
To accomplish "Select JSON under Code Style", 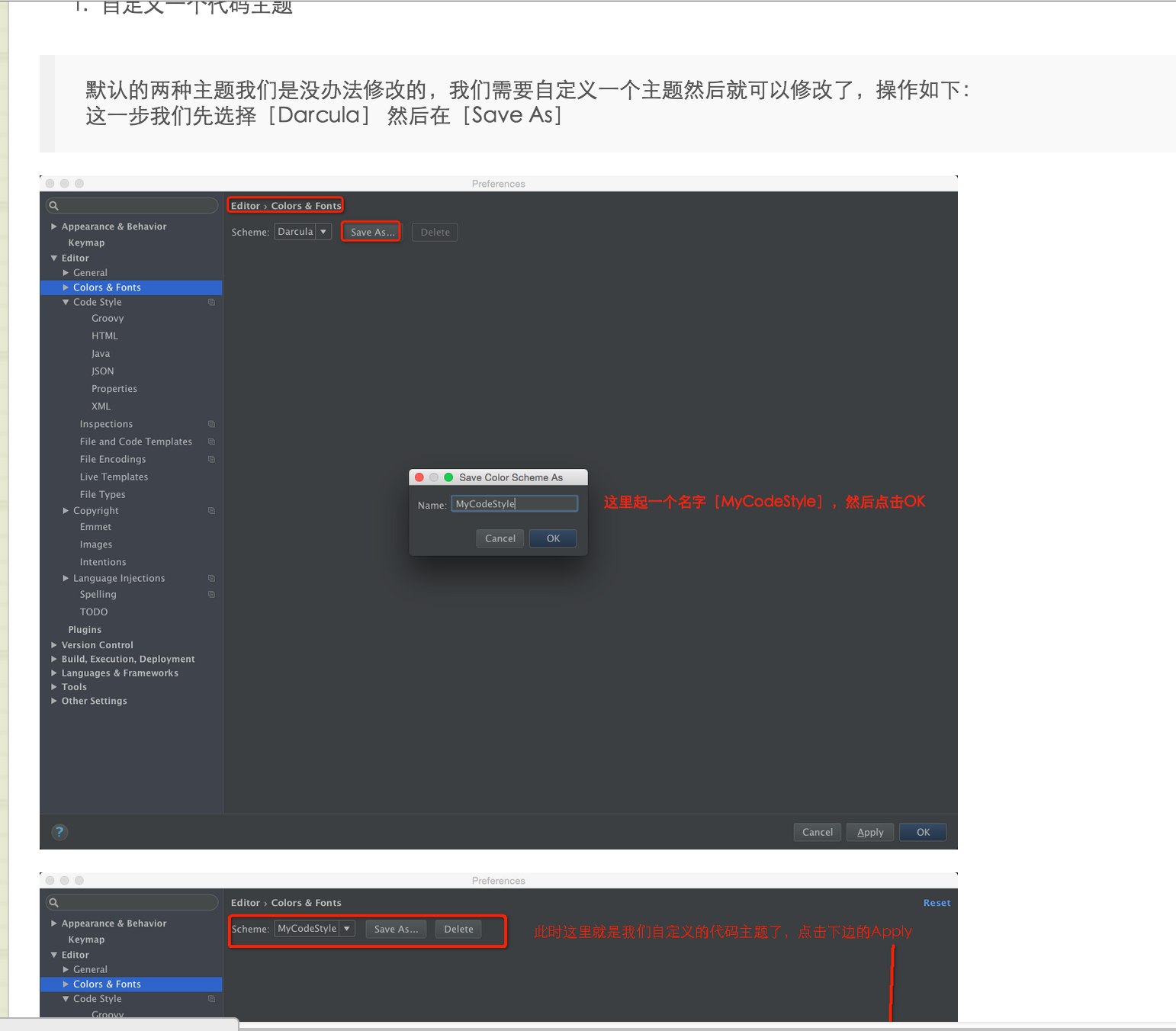I will pyautogui.click(x=103, y=371).
